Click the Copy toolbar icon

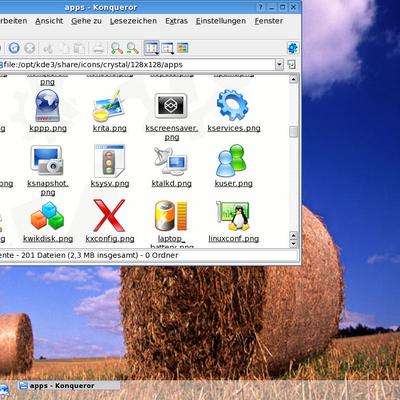(64, 48)
